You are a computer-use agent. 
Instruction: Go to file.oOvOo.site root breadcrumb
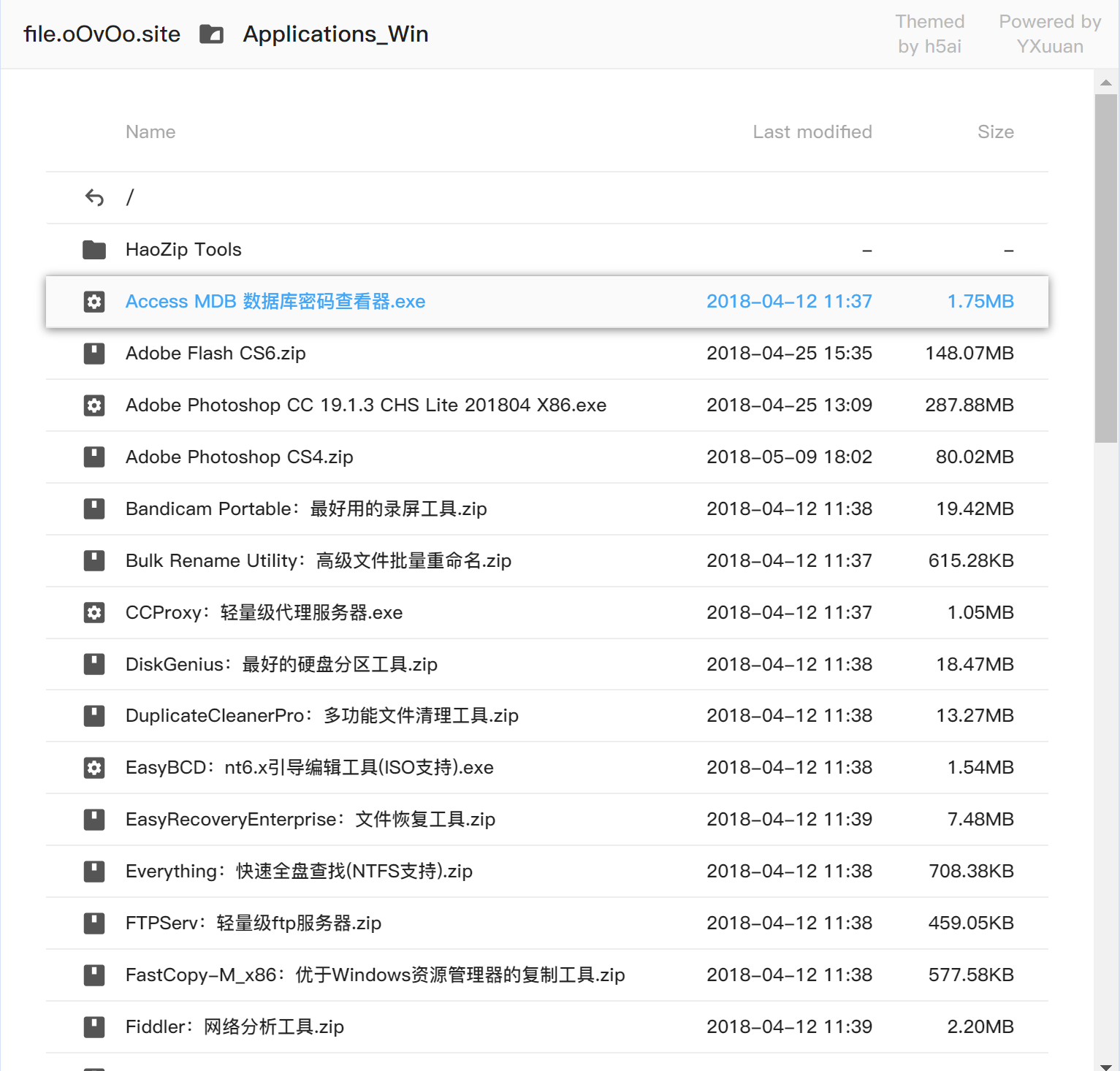(102, 34)
